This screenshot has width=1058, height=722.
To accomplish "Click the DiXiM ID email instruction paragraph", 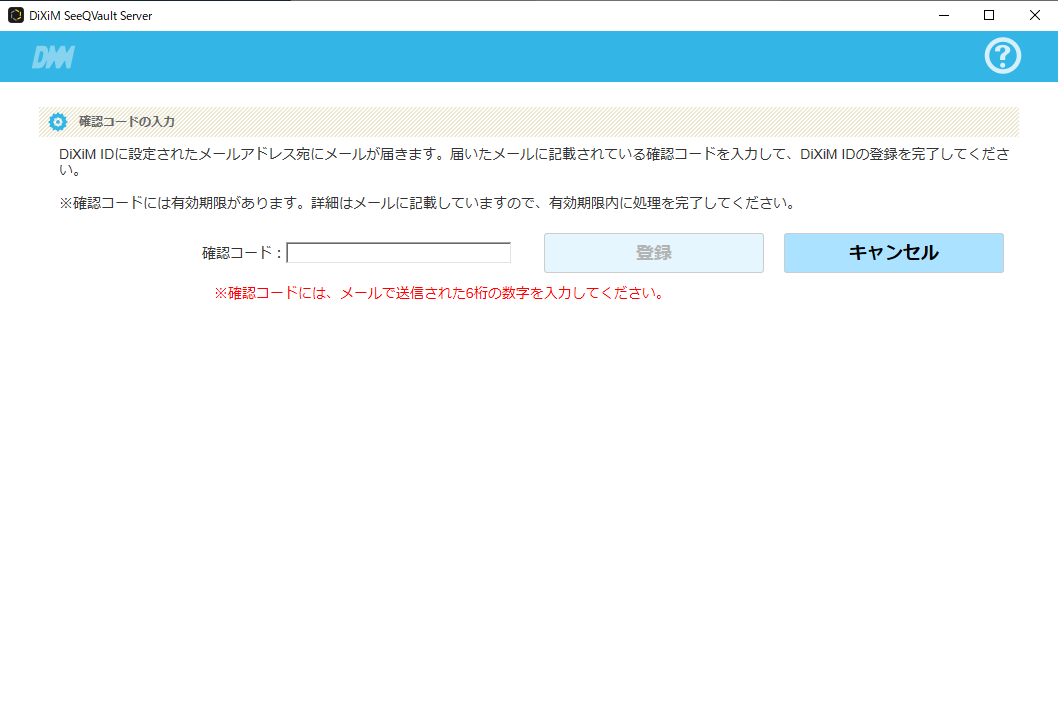I will pyautogui.click(x=530, y=154).
